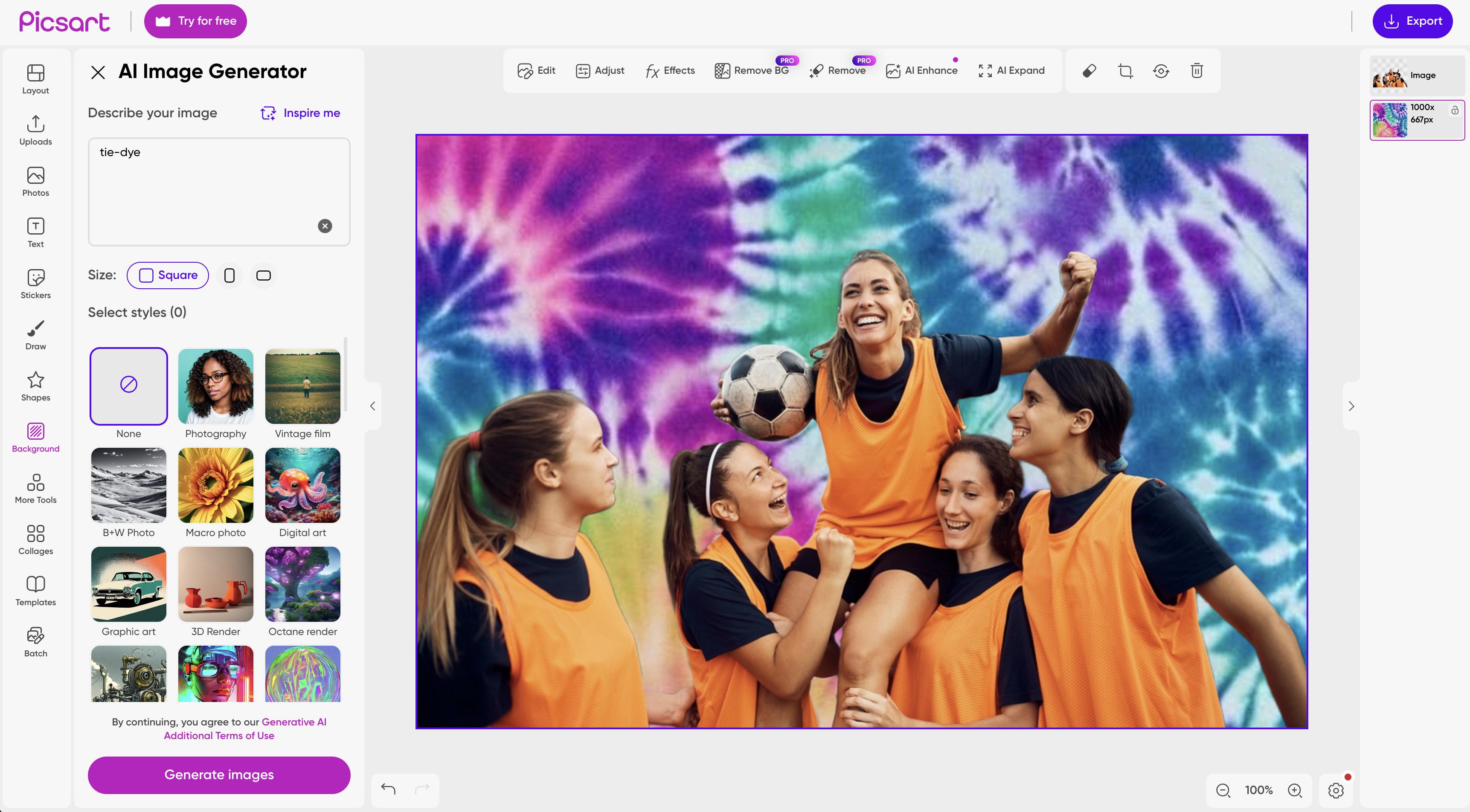Click the Generate images button

[218, 775]
